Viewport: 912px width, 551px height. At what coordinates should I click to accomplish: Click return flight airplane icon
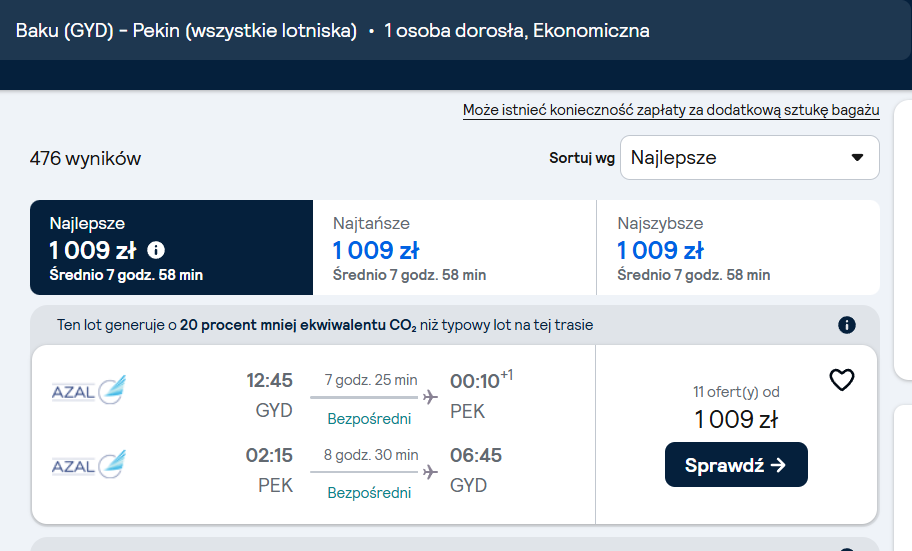[430, 472]
